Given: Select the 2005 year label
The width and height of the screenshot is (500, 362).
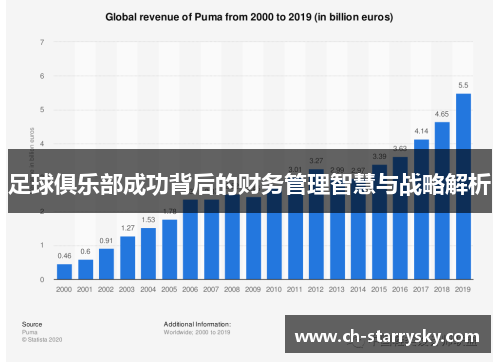Looking at the screenshot, I should (x=169, y=289).
